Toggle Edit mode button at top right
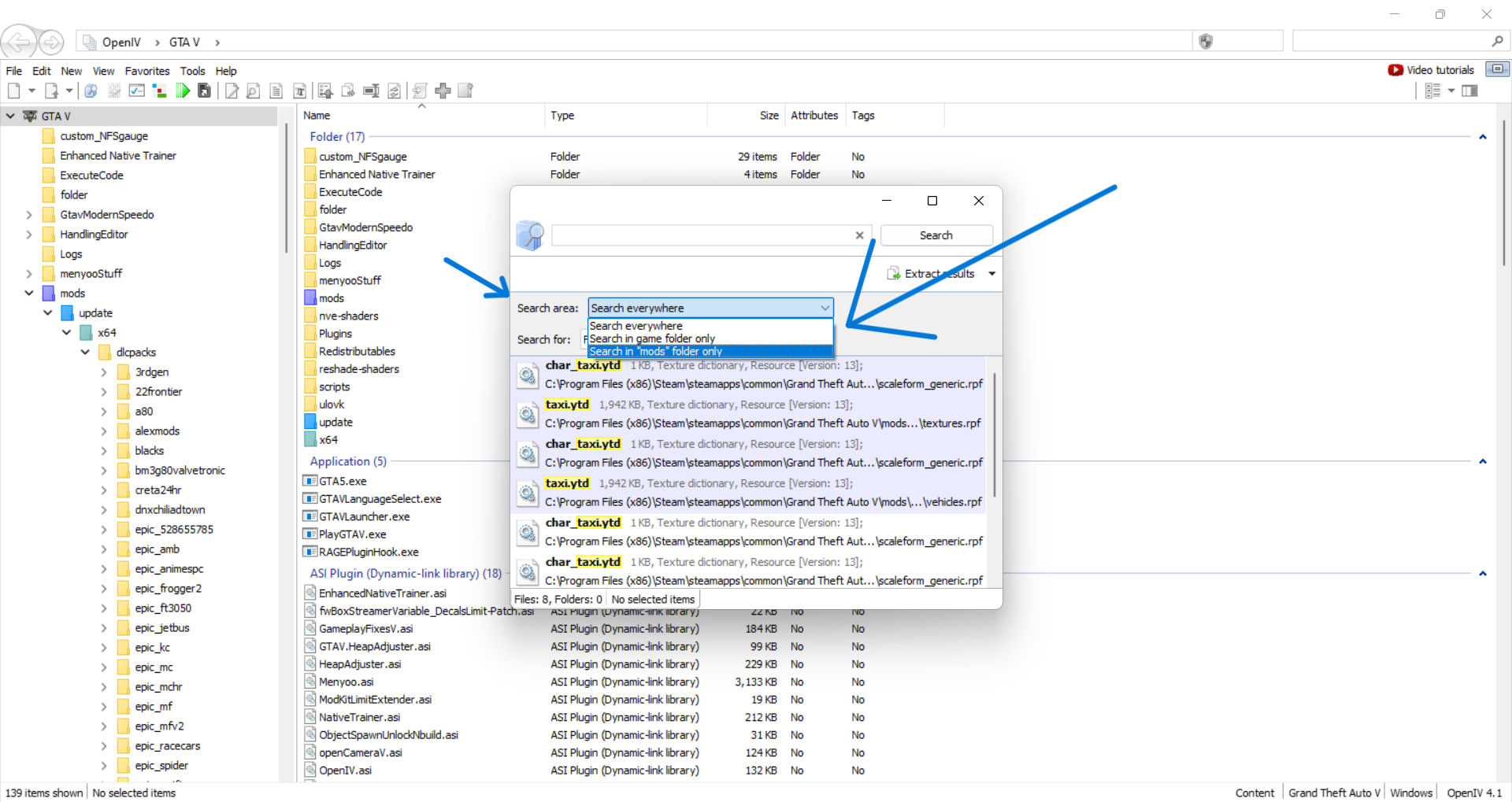 click(x=1498, y=69)
